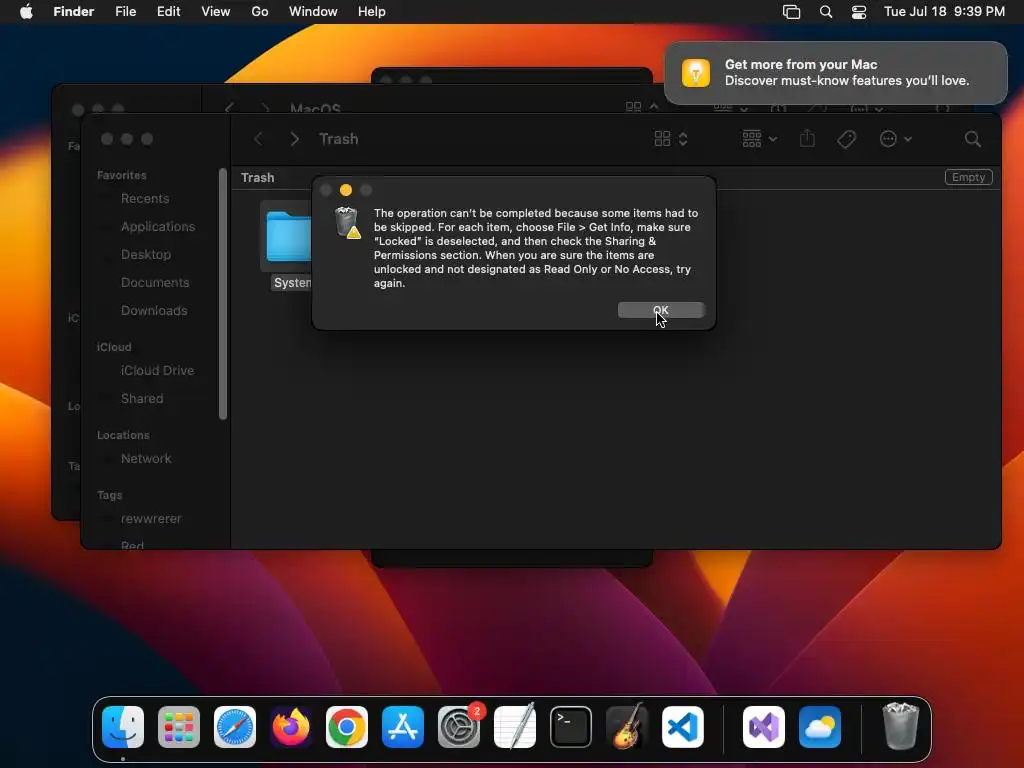Open the Apple menu
This screenshot has width=1024, height=768.
(x=26, y=11)
